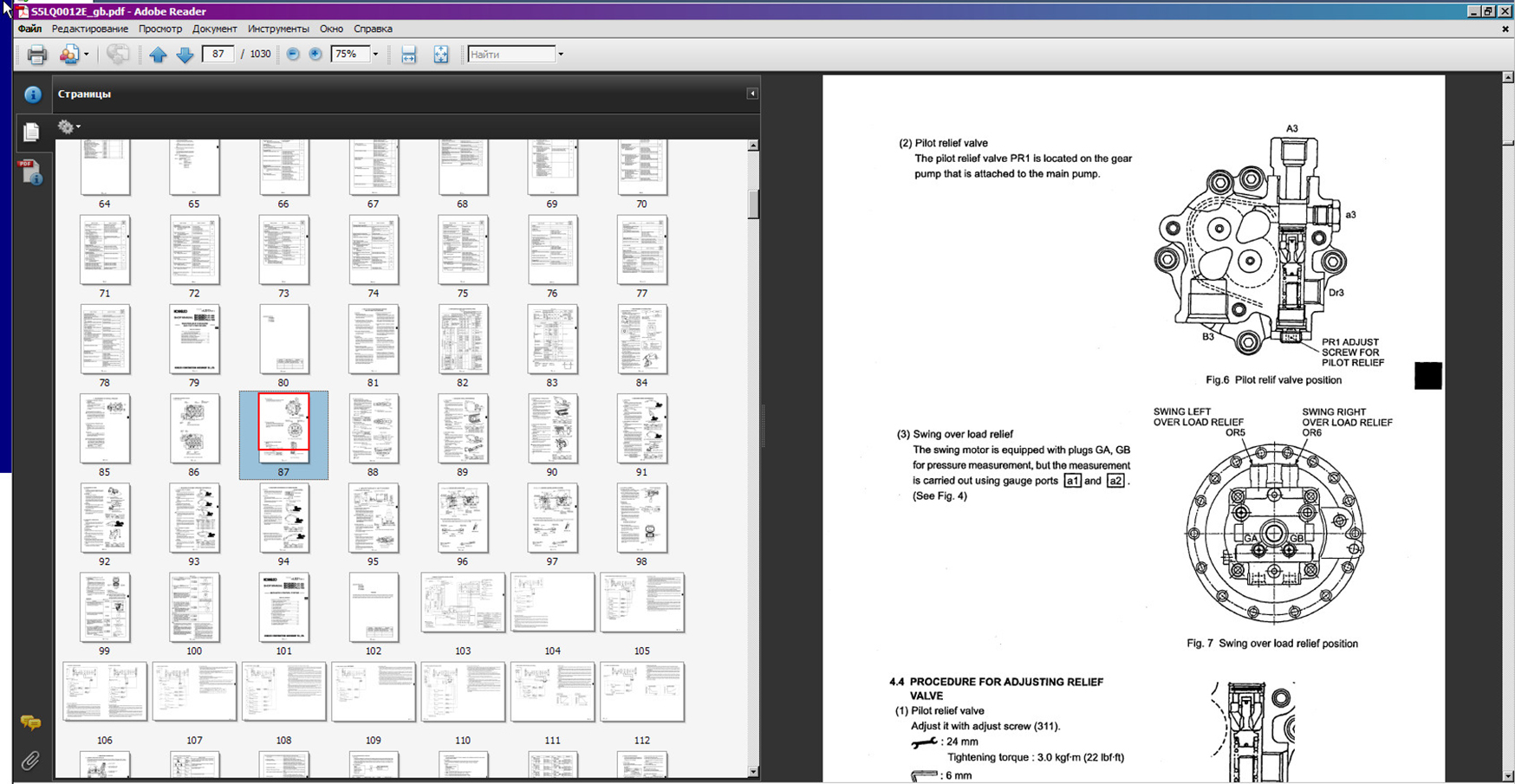The image size is (1515, 784).
Task: Click the zoom out minus button
Action: tap(293, 54)
